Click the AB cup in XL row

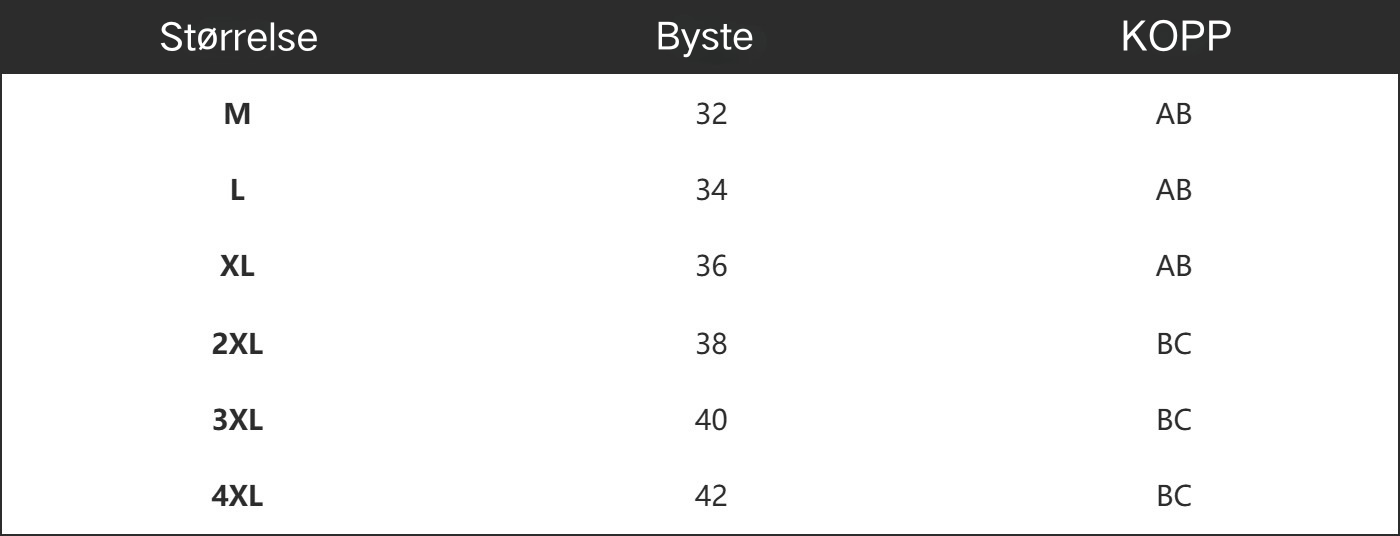(x=1174, y=267)
